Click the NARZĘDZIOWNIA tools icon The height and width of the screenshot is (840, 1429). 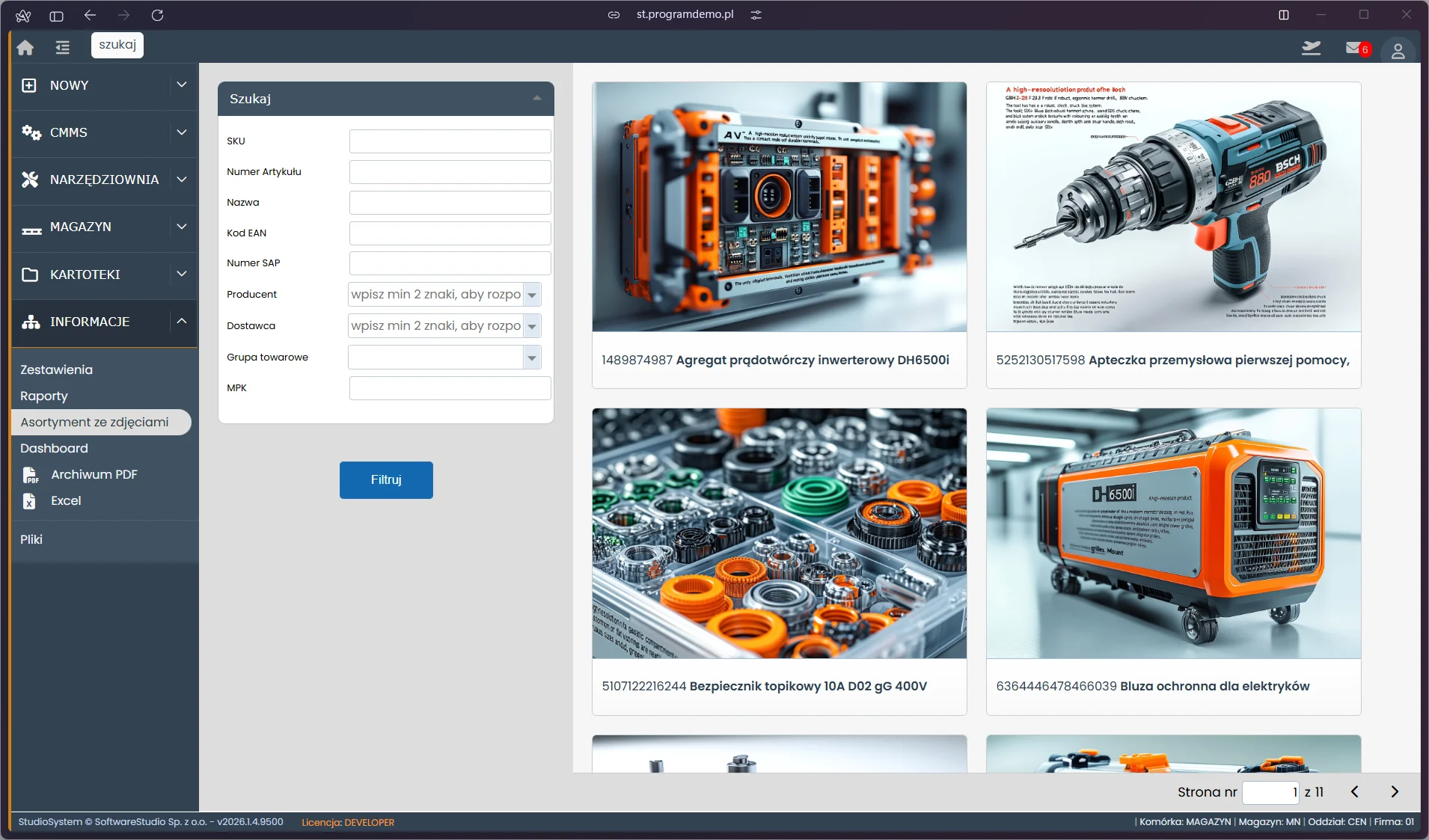[x=30, y=180]
